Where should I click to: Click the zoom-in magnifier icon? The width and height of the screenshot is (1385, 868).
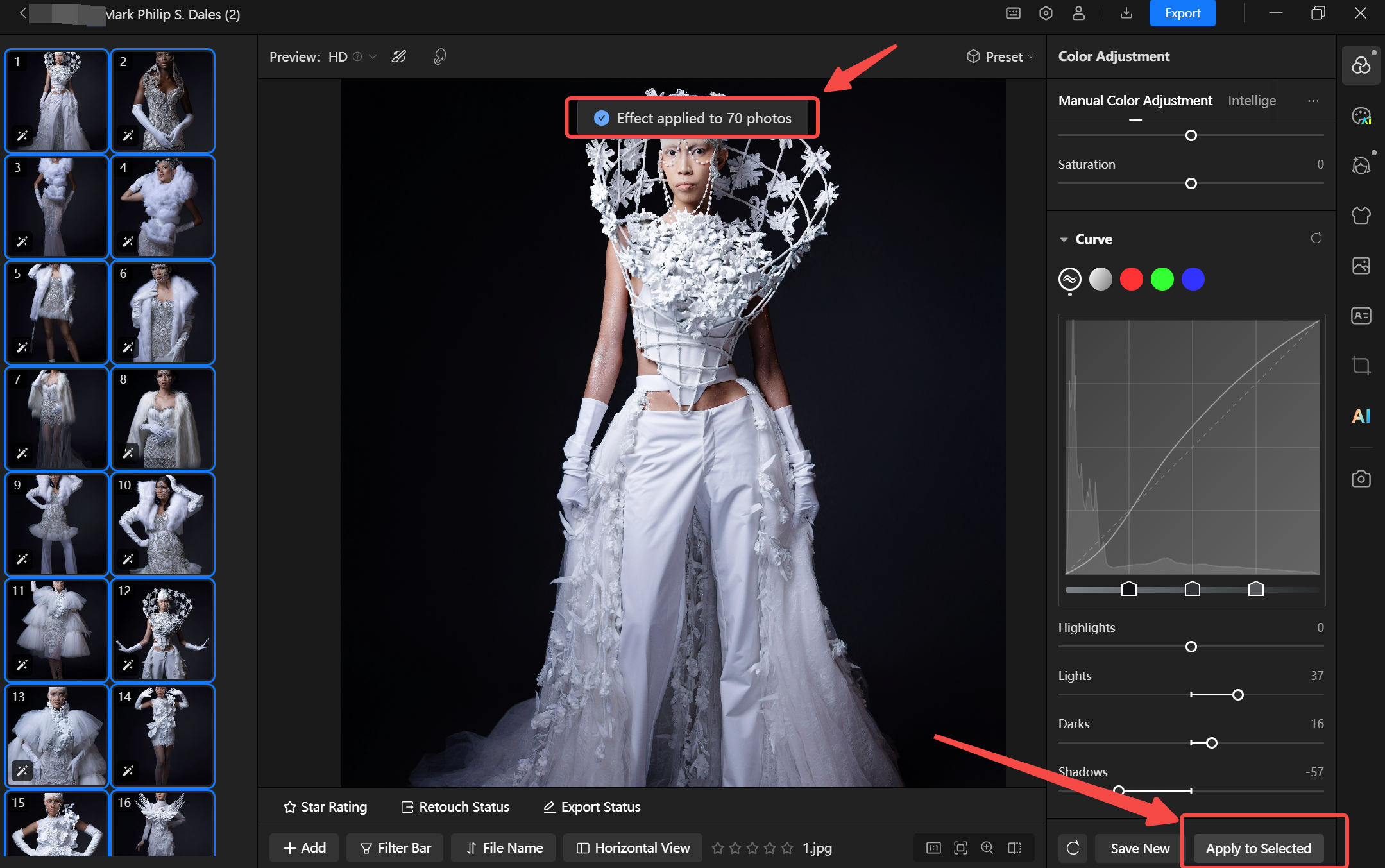point(987,848)
